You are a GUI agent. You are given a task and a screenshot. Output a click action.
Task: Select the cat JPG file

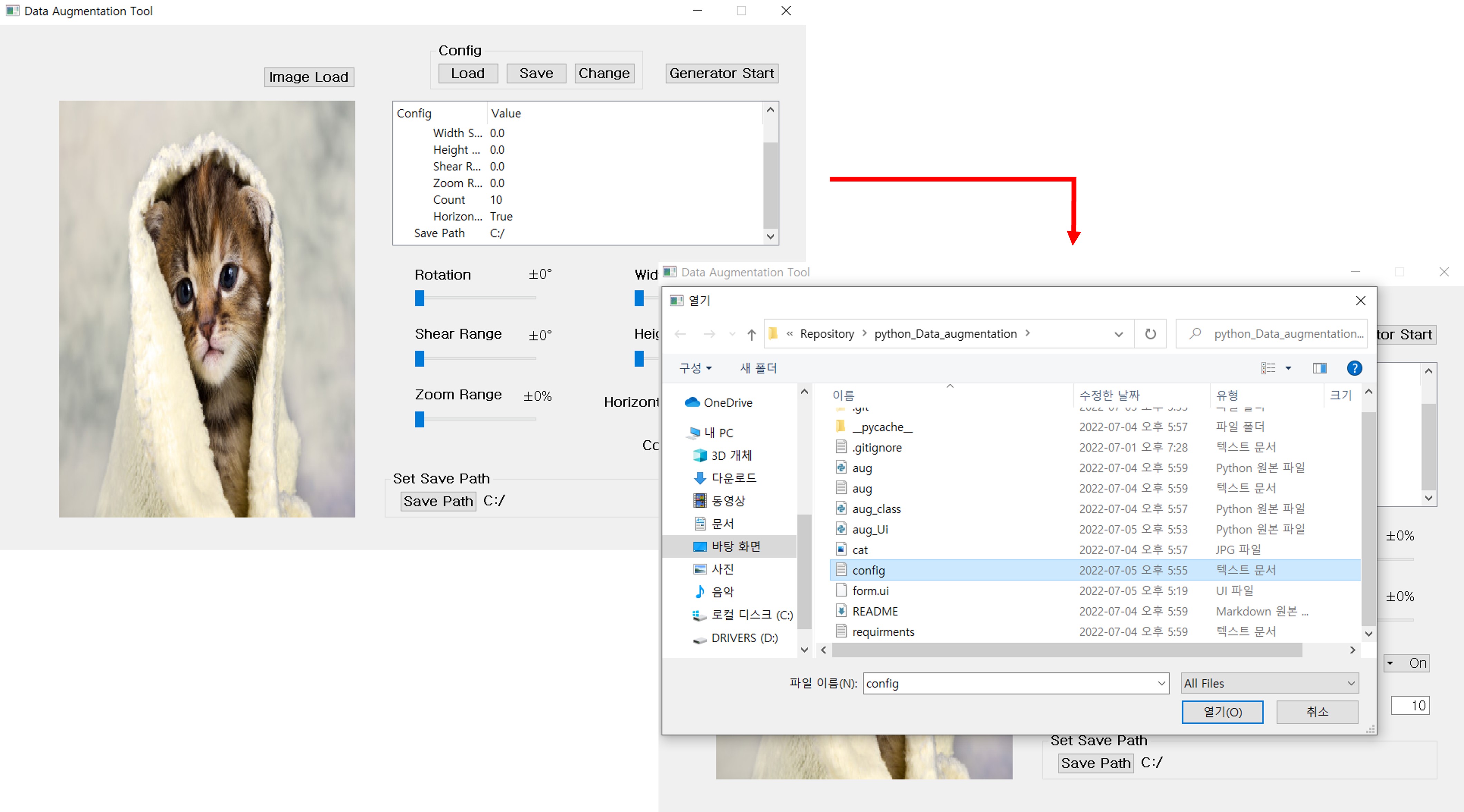tap(860, 549)
